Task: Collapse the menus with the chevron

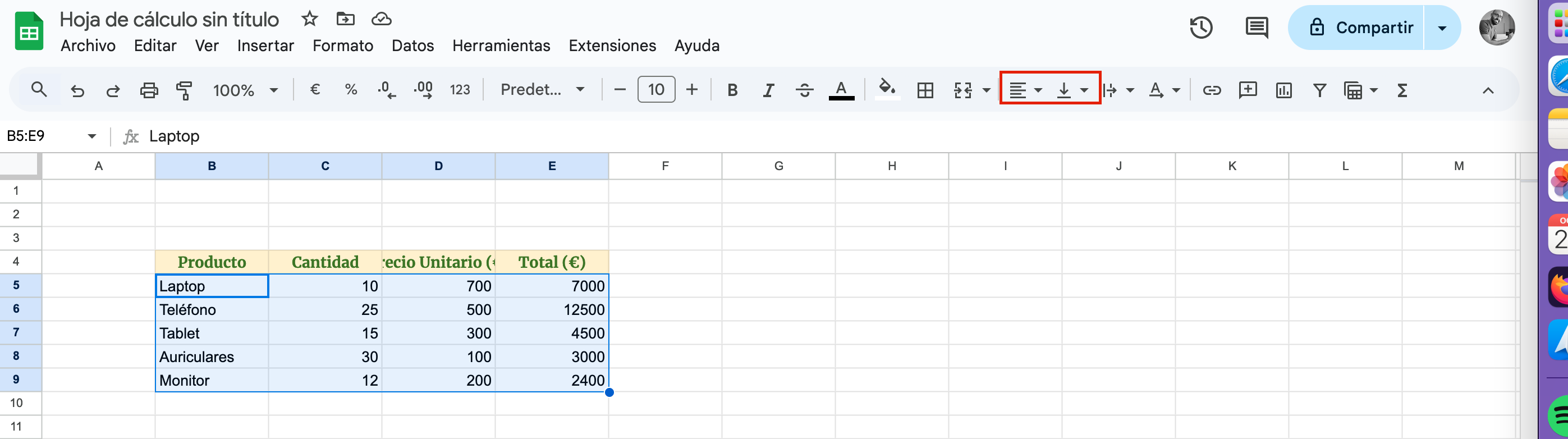Action: [1488, 91]
